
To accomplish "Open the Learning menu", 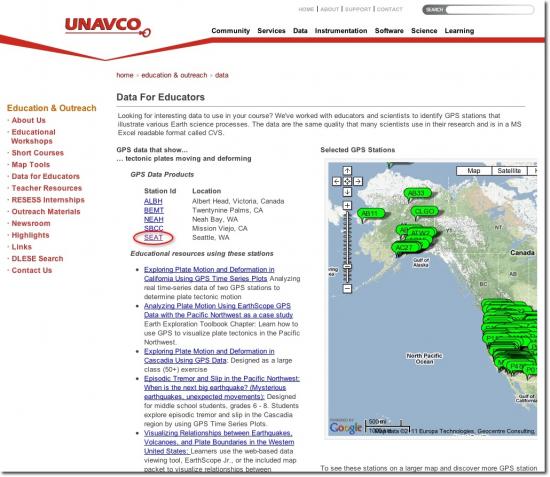I will pos(459,31).
